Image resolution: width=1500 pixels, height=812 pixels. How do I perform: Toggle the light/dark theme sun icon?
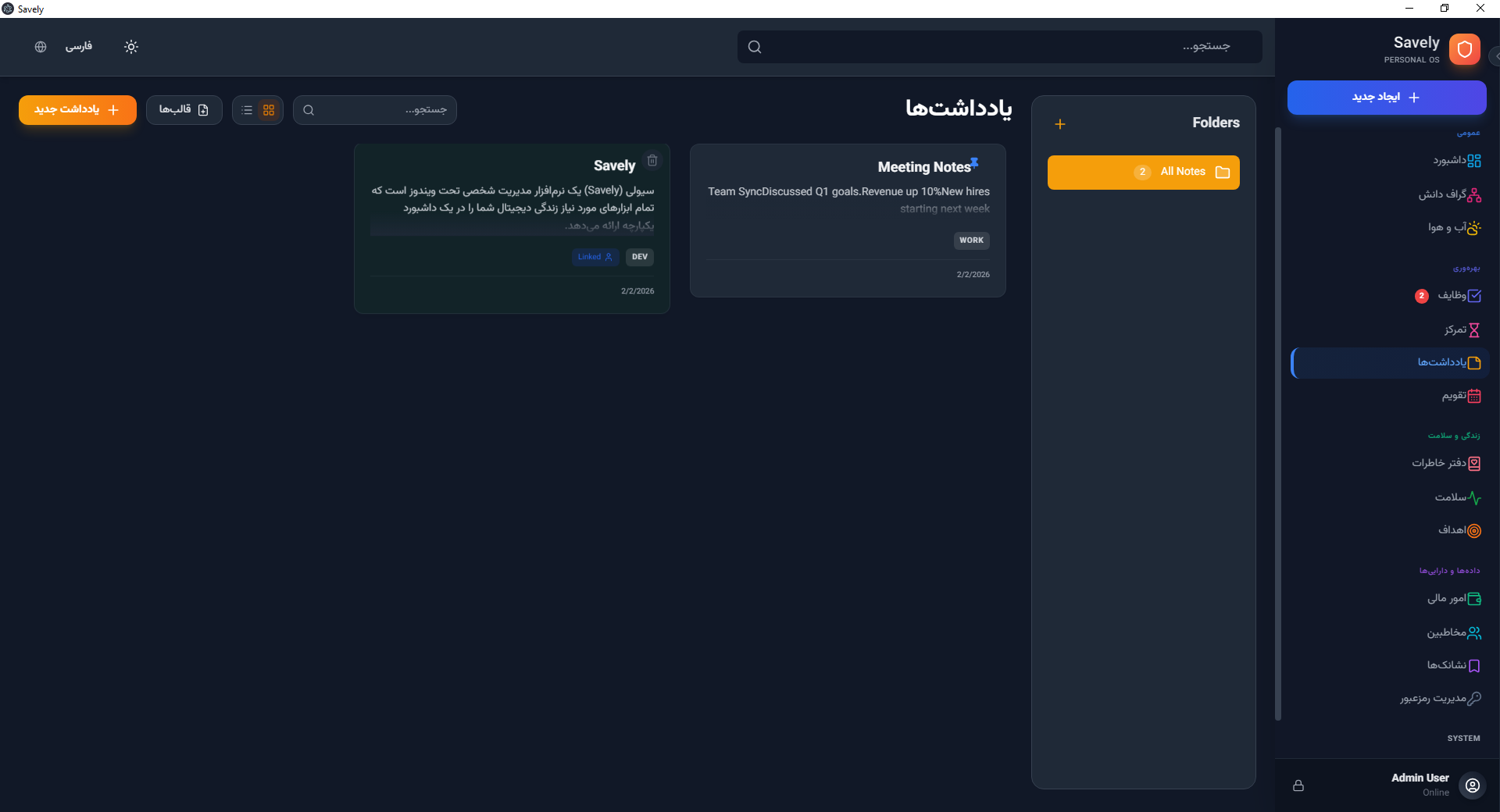click(x=131, y=47)
